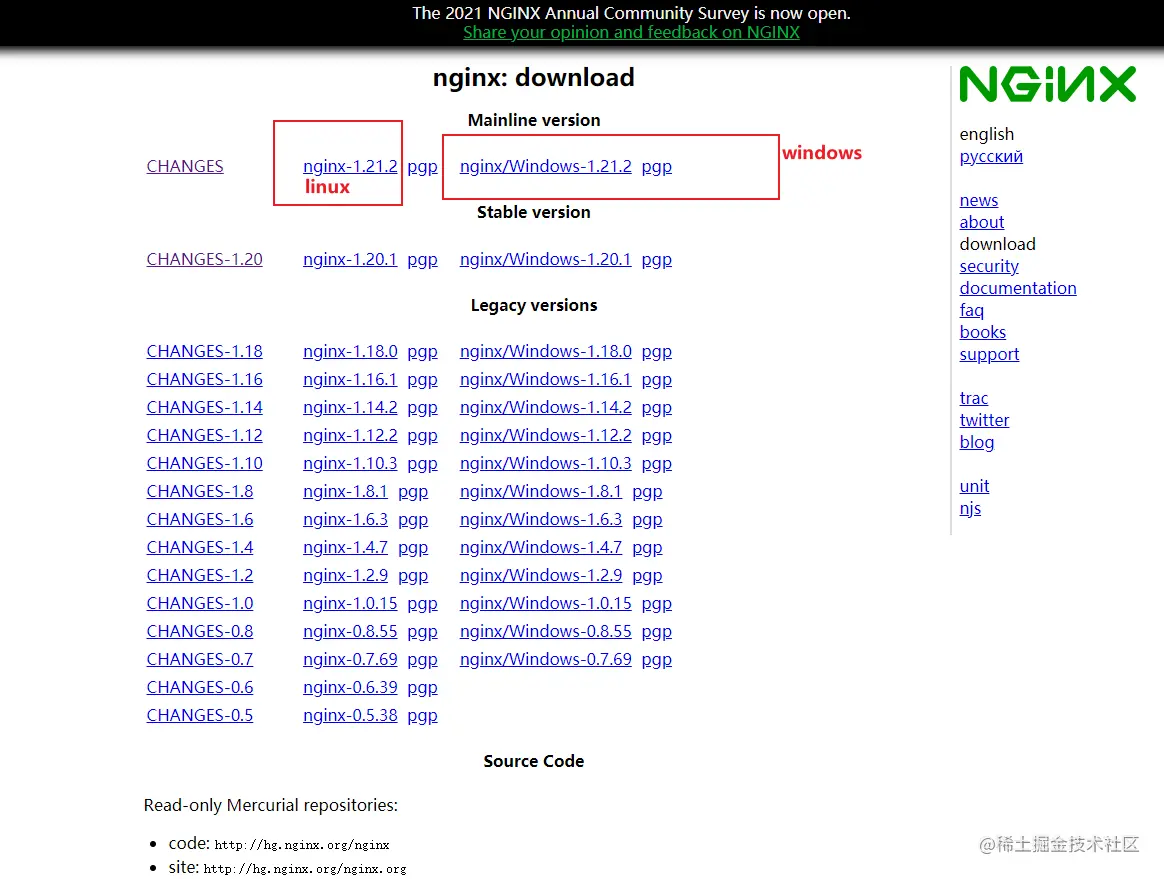This screenshot has height=879, width=1164.
Task: Open the twitter link
Action: tap(984, 420)
